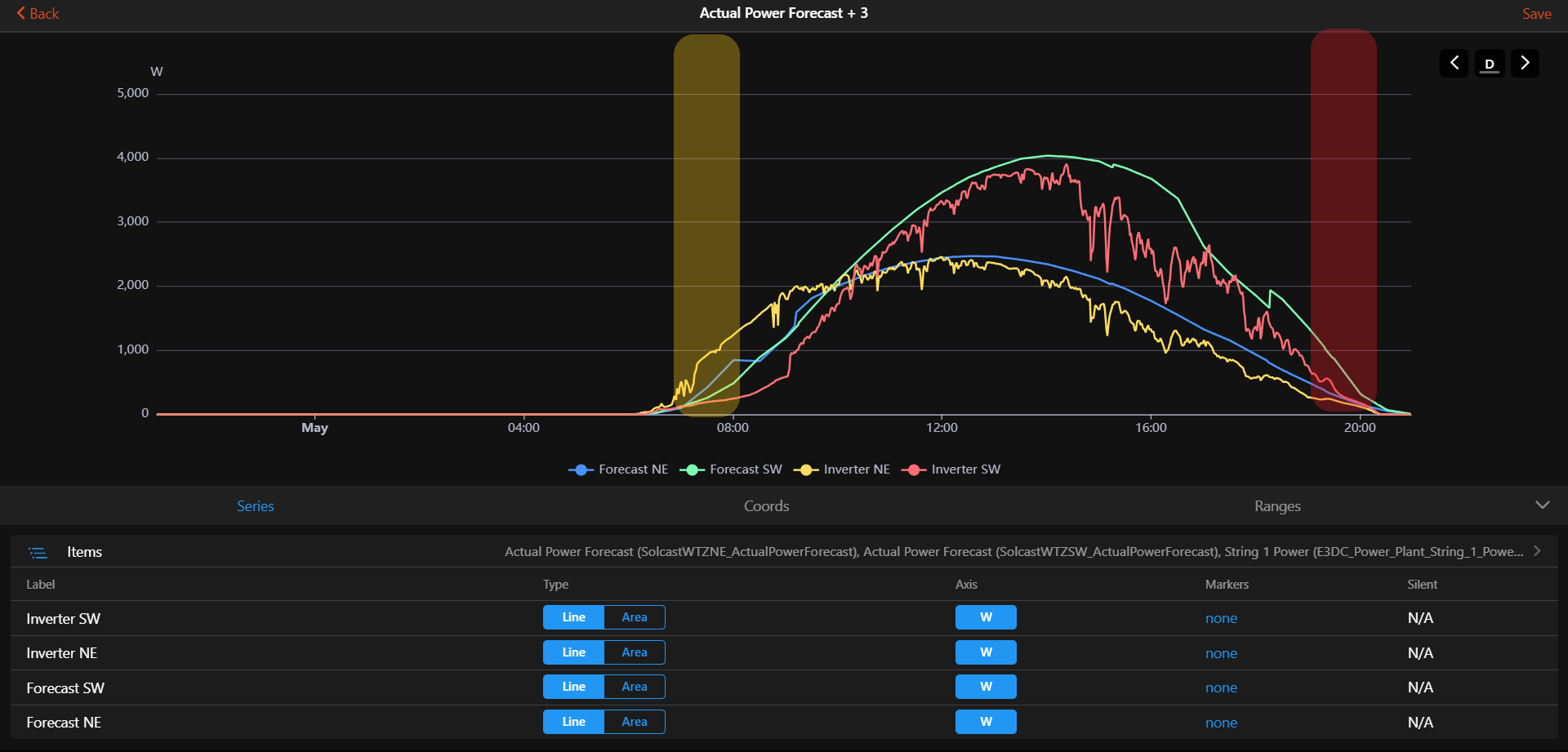This screenshot has width=1568, height=752.
Task: Switch to the Coords tab
Action: (766, 506)
